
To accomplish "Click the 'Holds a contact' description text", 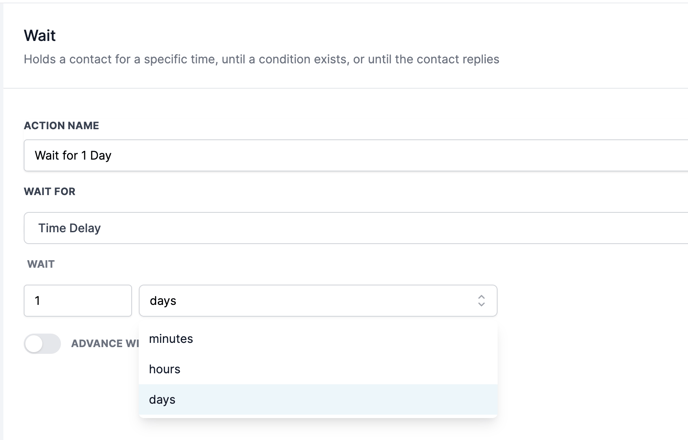I will [x=261, y=59].
